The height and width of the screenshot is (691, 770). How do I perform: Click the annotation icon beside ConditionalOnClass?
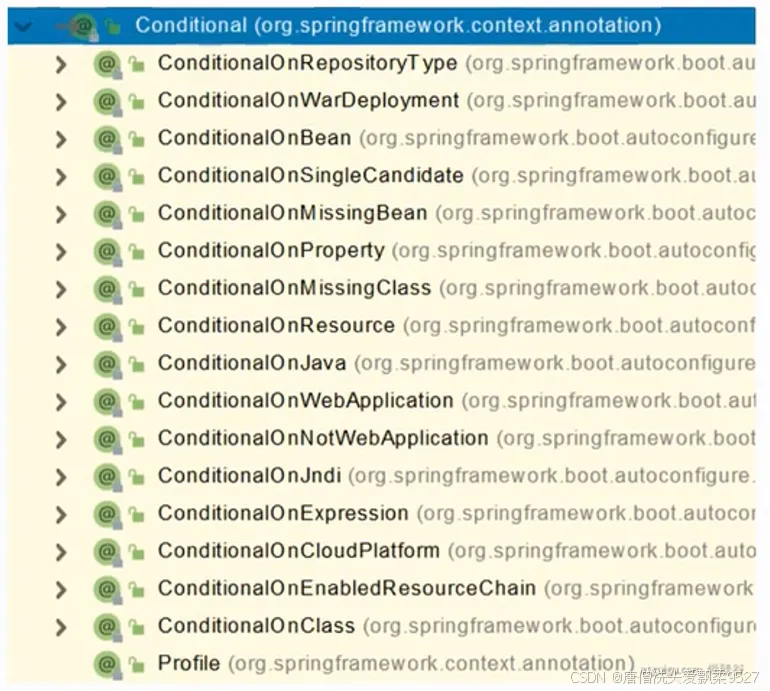click(x=106, y=626)
